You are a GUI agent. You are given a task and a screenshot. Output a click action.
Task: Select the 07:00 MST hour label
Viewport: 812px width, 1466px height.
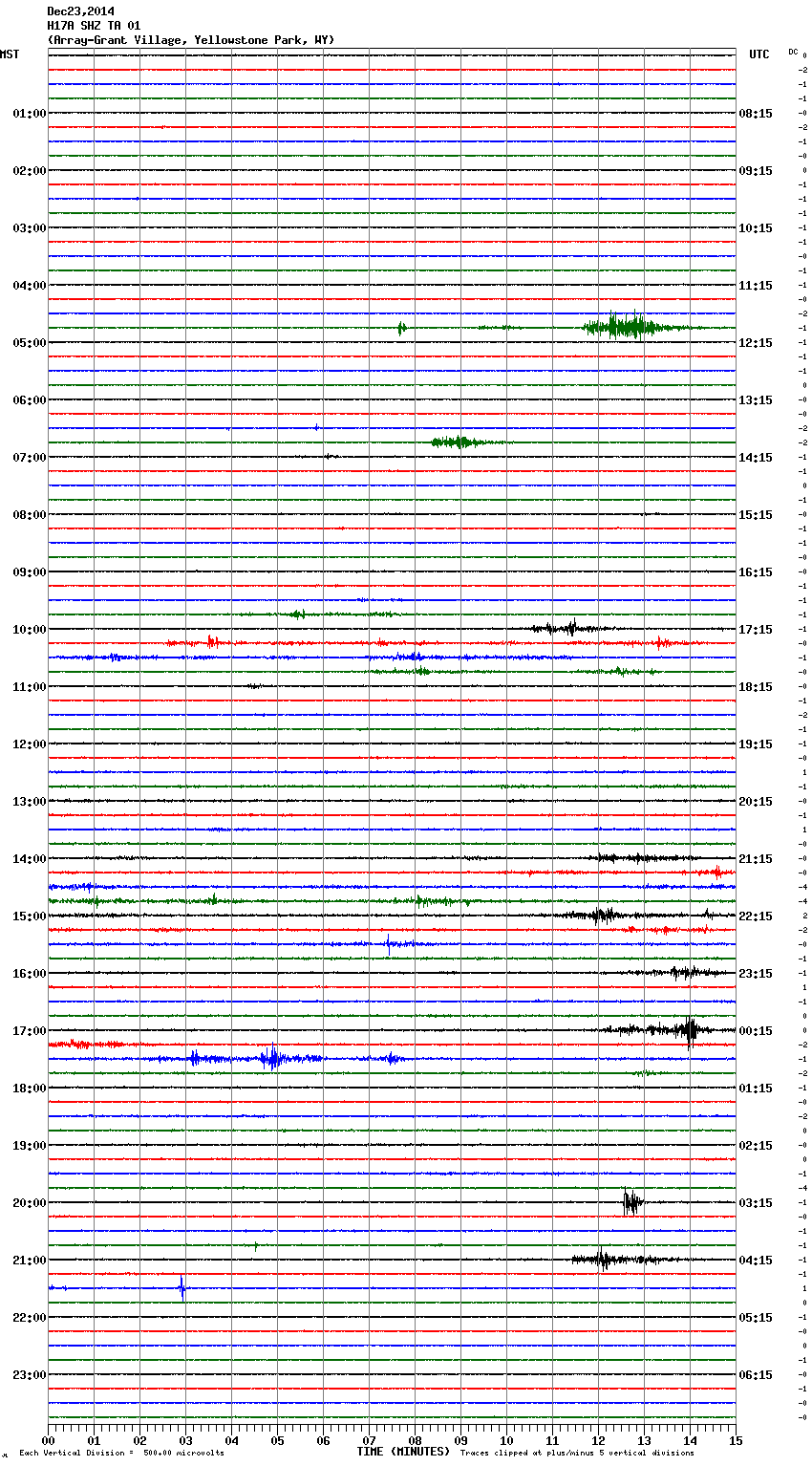[x=29, y=458]
